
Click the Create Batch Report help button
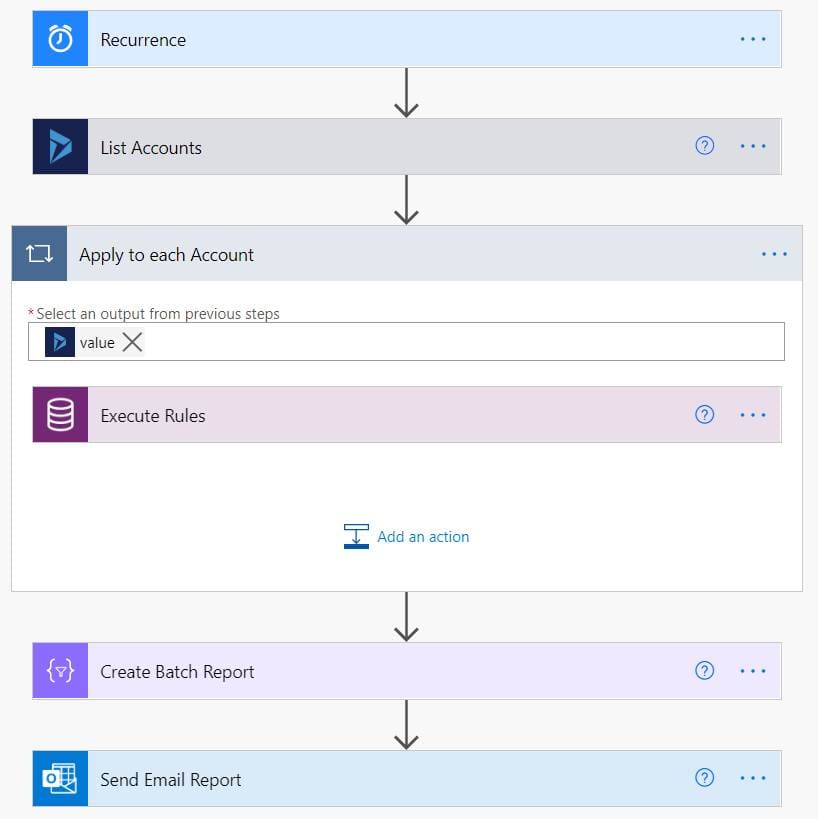[705, 670]
